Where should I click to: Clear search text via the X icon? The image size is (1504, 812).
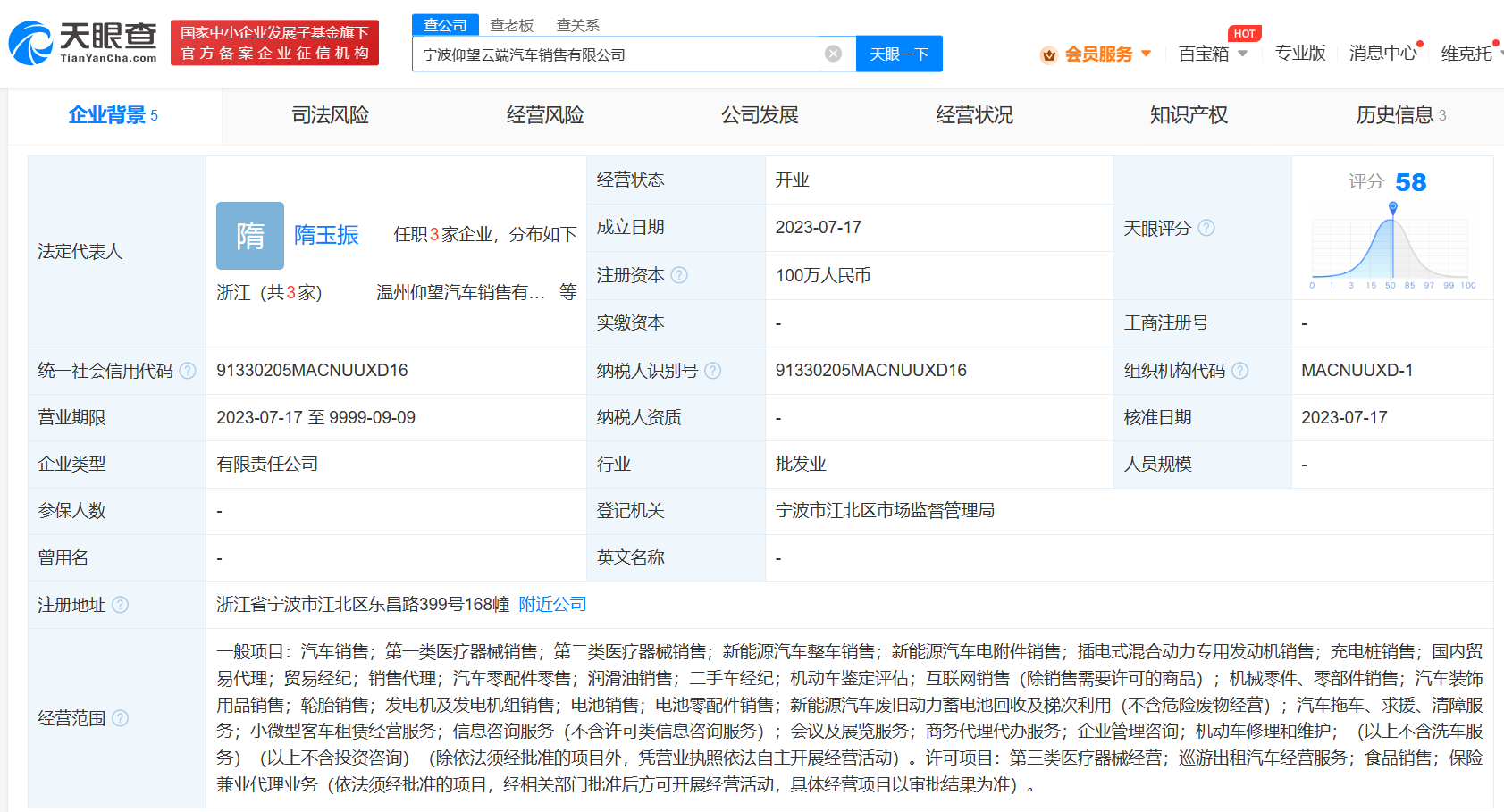pyautogui.click(x=834, y=54)
